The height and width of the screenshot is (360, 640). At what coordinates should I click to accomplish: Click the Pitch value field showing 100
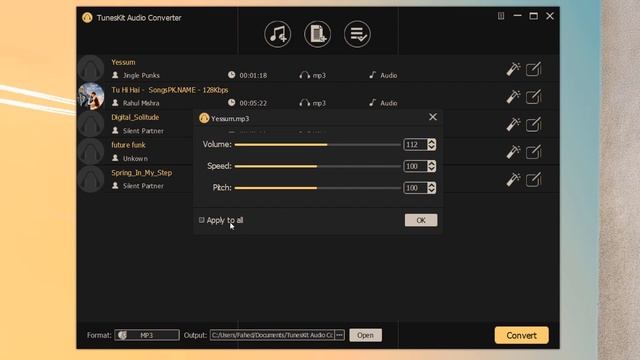coord(415,188)
